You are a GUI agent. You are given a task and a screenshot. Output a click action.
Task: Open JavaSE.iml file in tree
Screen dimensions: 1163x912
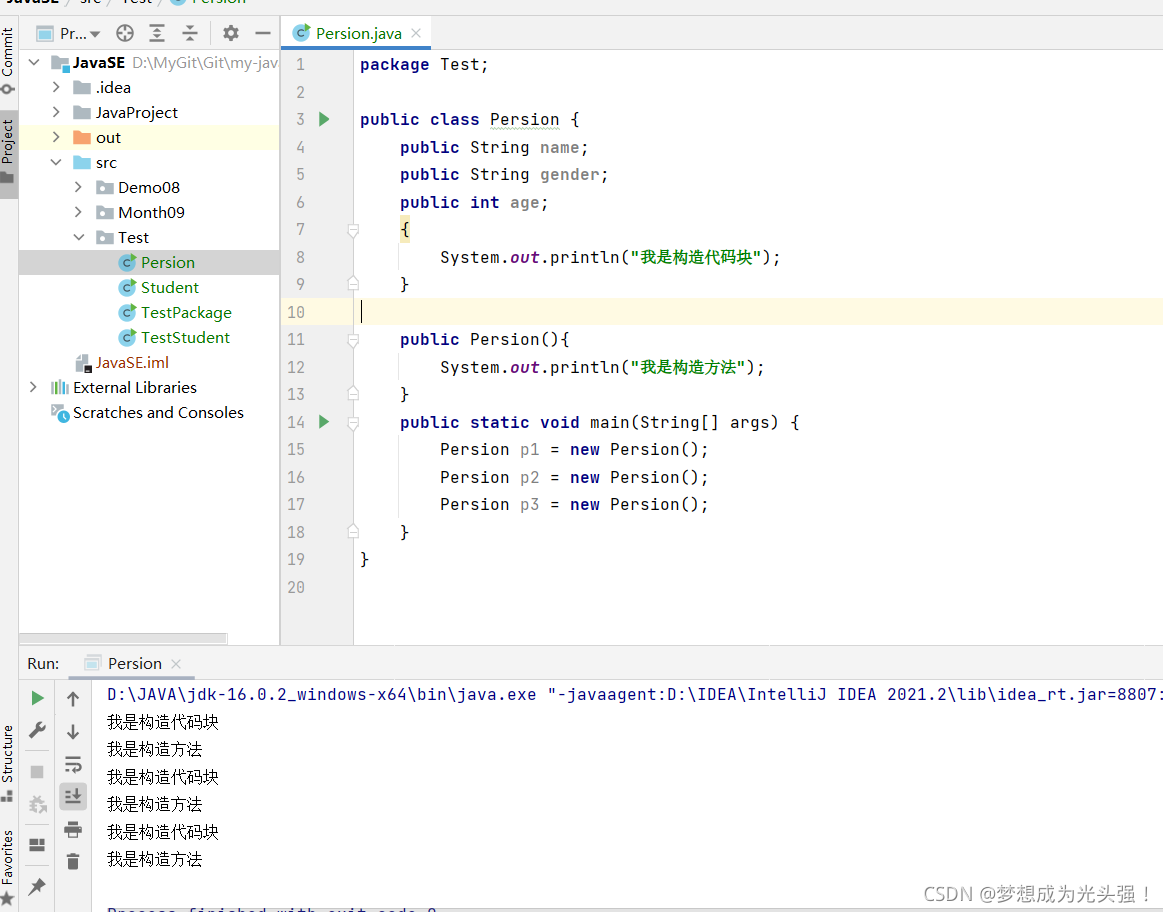131,363
